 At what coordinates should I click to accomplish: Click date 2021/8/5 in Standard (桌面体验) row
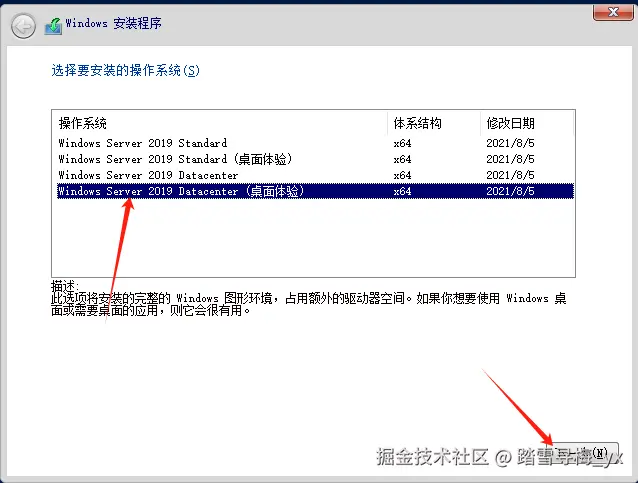(x=510, y=159)
